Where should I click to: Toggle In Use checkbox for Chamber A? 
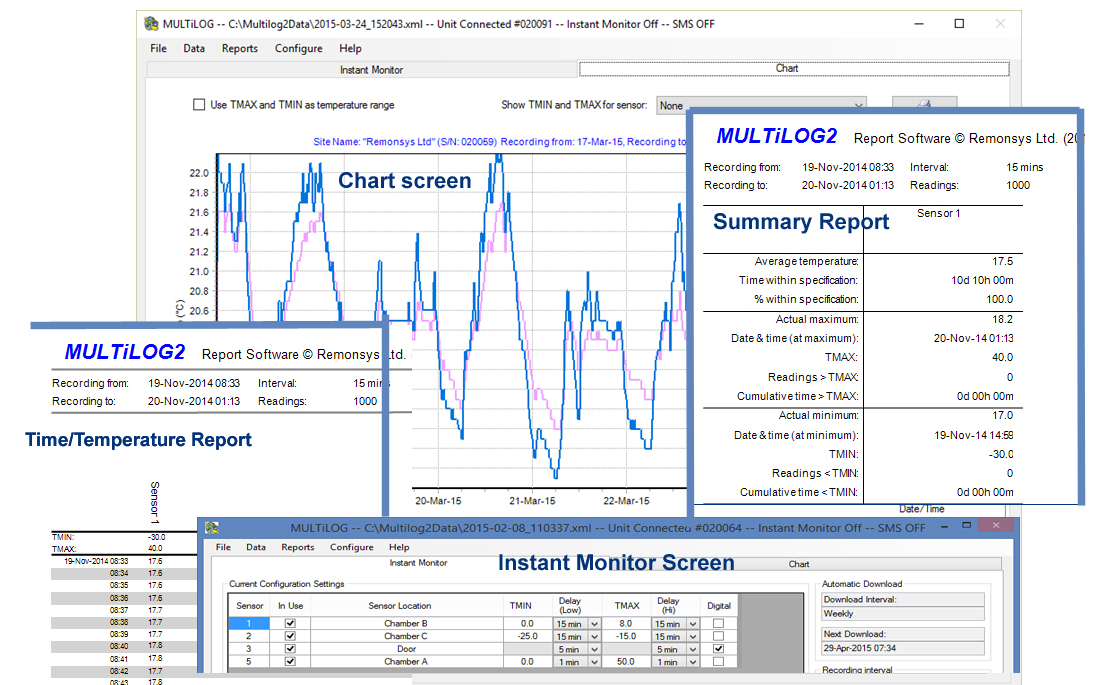[290, 662]
